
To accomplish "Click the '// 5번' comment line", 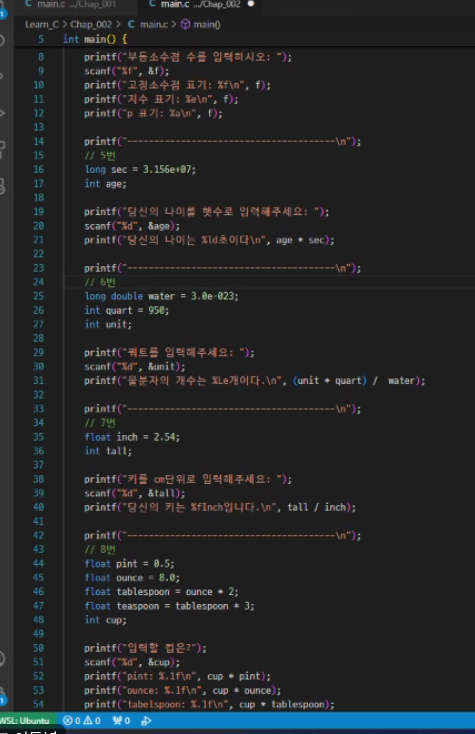I will 100,155.
